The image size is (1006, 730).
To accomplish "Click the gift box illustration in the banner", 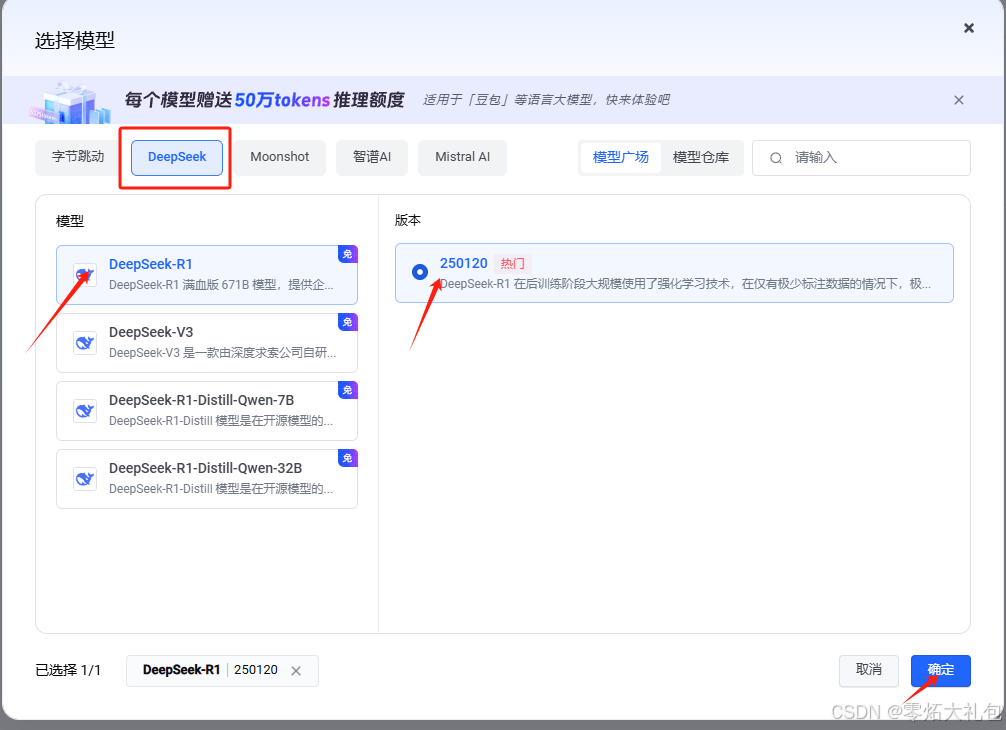I will click(x=71, y=103).
